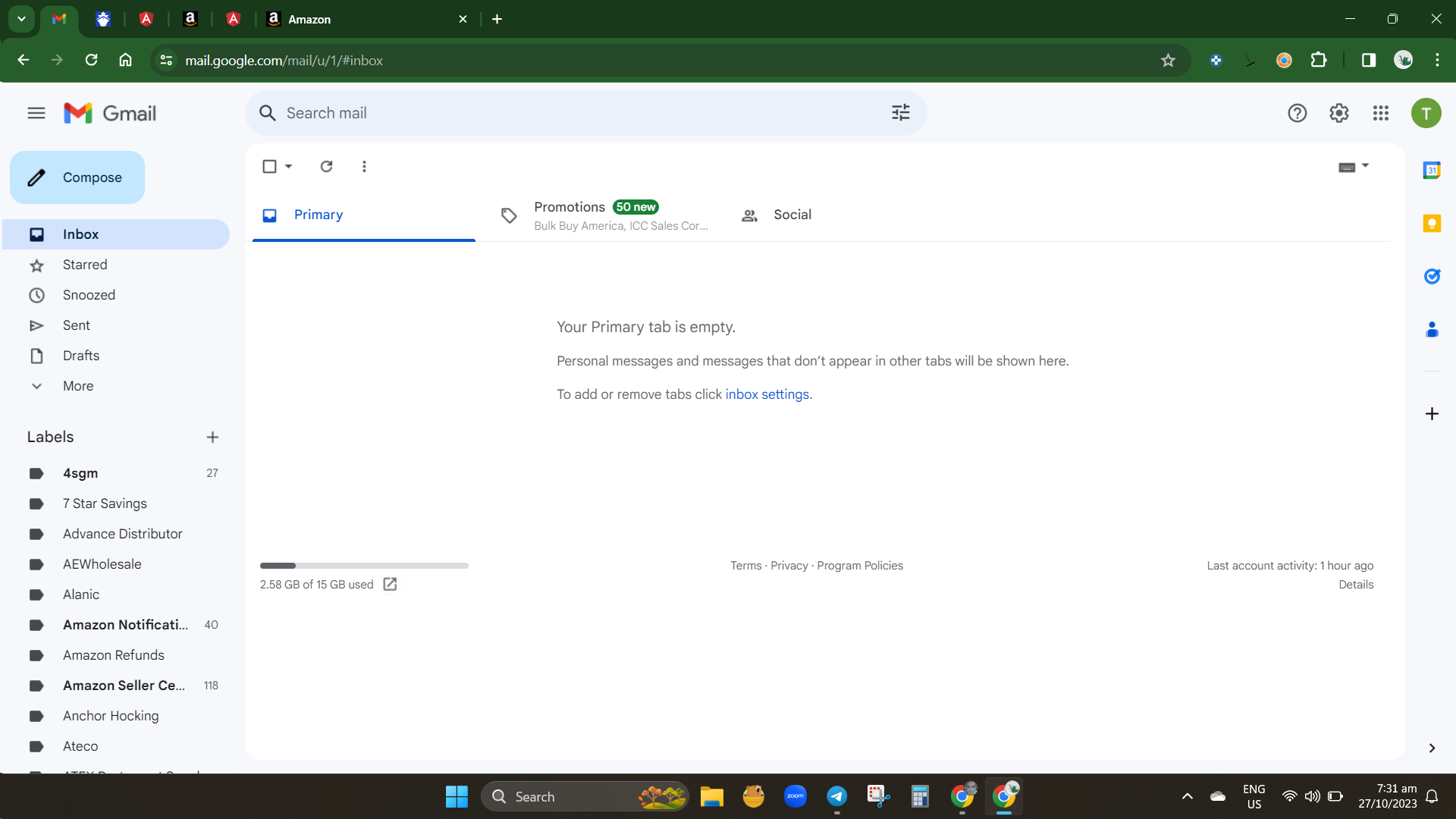Open the Amazon Seller Central label

point(116,686)
